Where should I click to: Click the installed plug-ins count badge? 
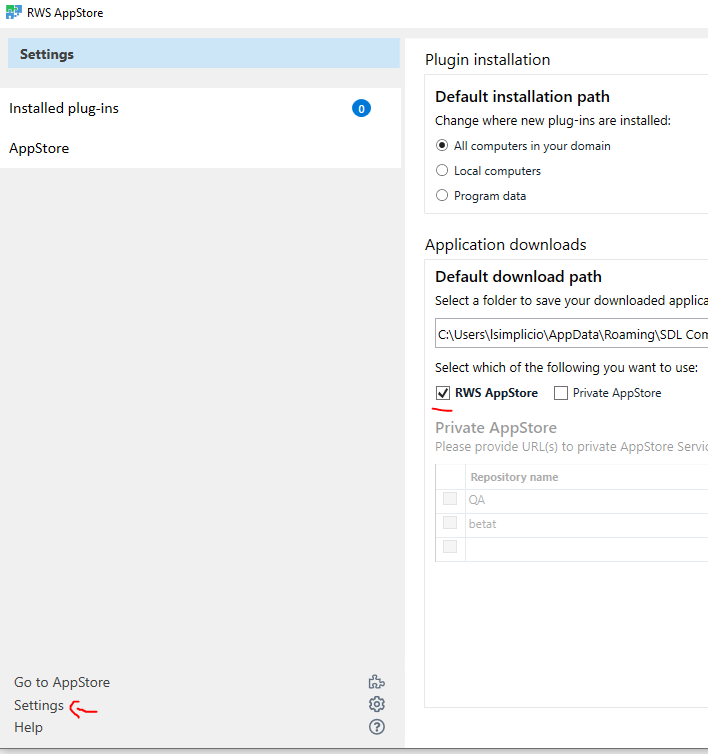[x=361, y=109]
